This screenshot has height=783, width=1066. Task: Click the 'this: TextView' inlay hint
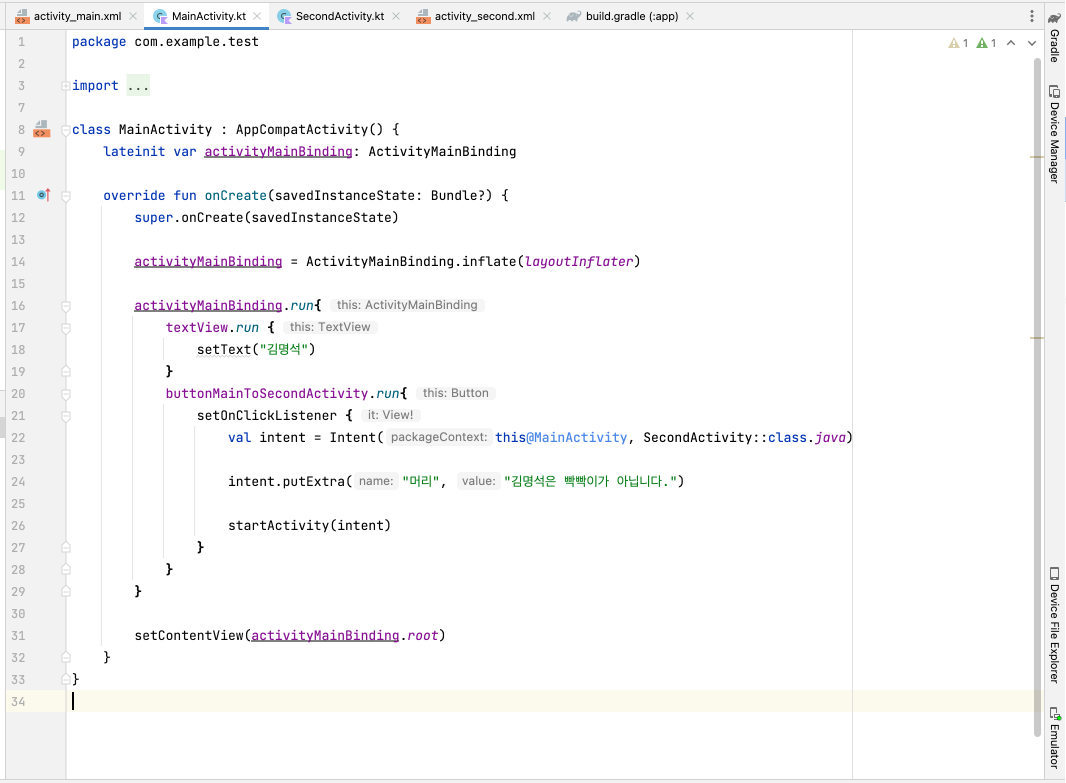click(x=330, y=327)
